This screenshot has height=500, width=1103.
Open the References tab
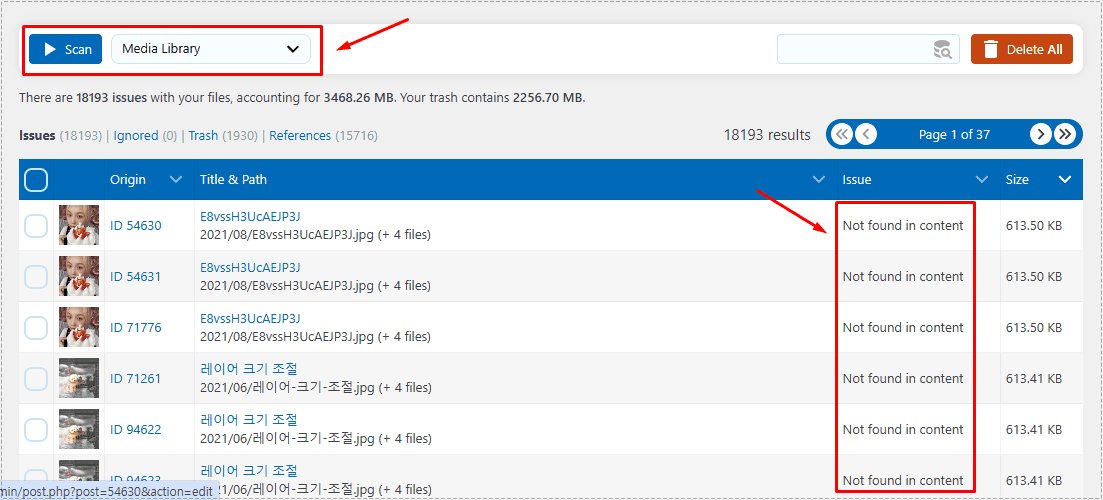coord(300,136)
